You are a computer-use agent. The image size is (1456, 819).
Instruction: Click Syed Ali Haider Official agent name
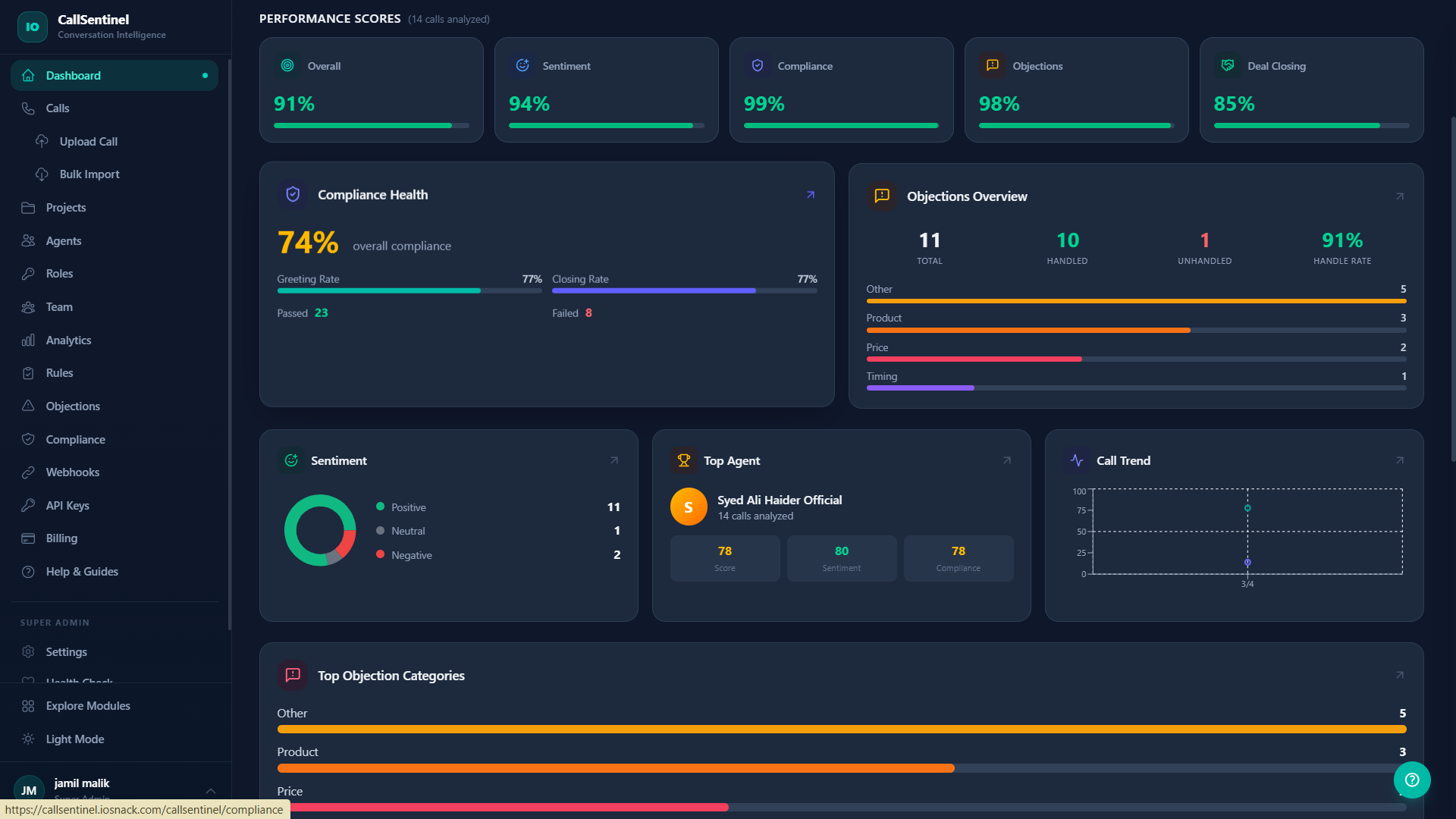pos(780,500)
